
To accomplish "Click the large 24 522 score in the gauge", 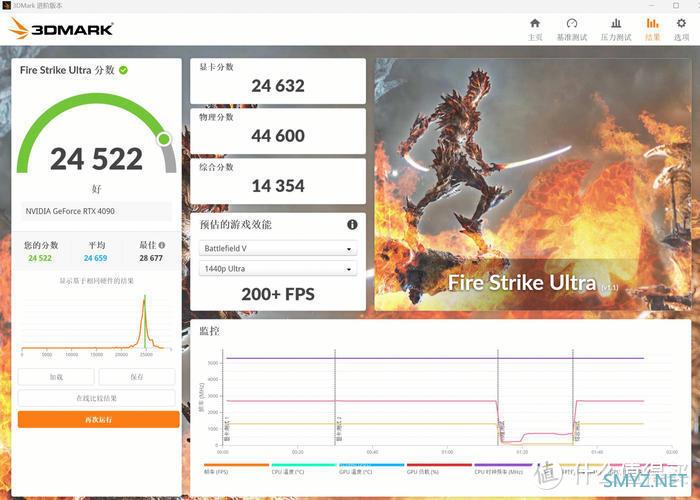I will (96, 159).
